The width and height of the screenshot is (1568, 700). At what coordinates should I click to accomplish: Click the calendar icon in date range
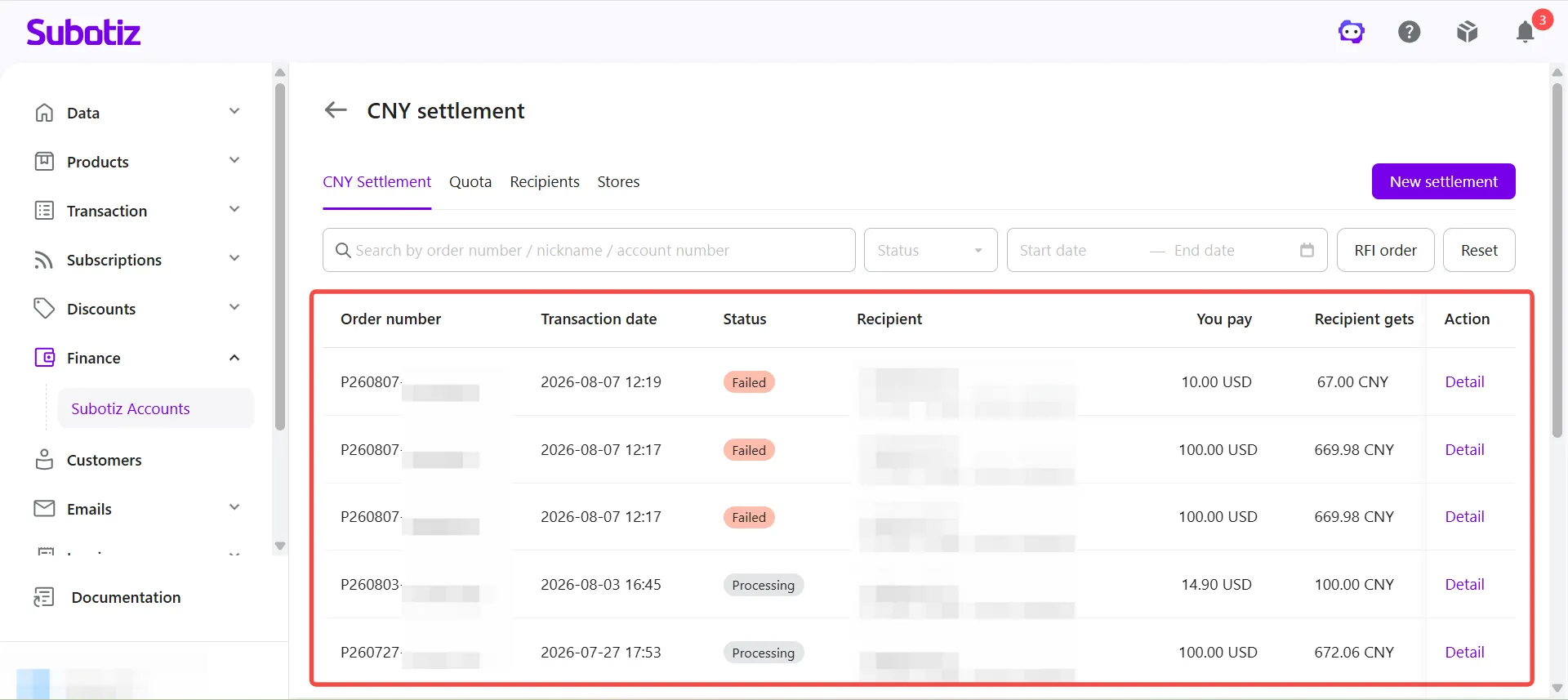(1307, 250)
